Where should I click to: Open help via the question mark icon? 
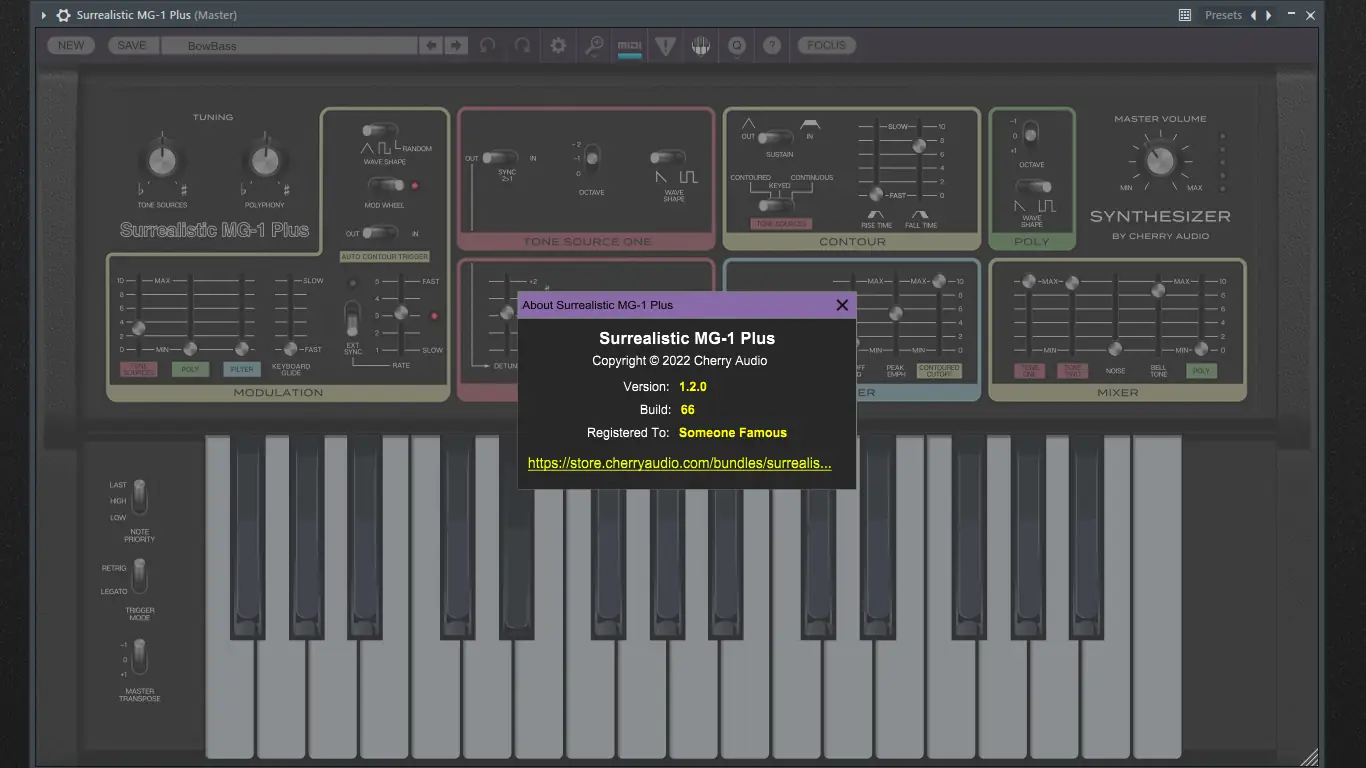pos(772,45)
